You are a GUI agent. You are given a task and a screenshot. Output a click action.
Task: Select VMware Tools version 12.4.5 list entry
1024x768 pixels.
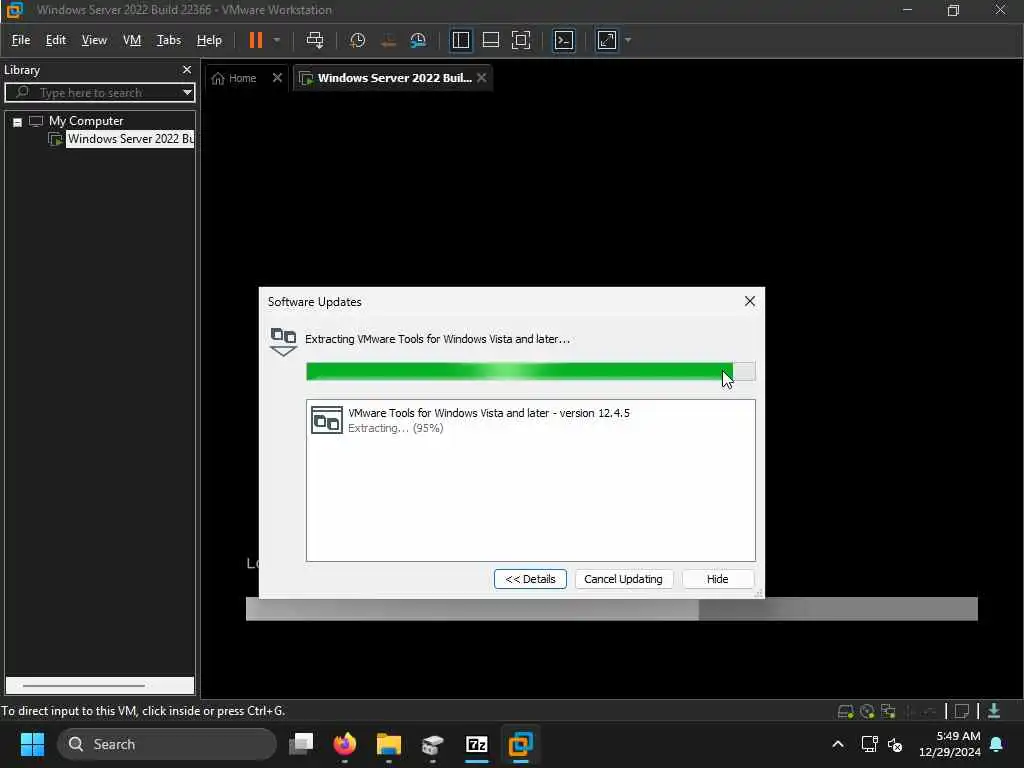[x=530, y=420]
